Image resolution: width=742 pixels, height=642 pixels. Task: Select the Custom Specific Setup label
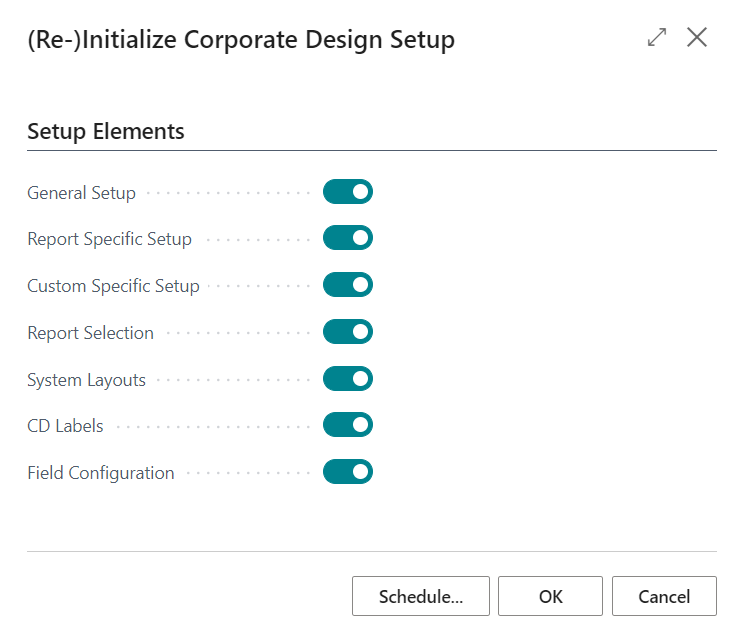coord(113,286)
